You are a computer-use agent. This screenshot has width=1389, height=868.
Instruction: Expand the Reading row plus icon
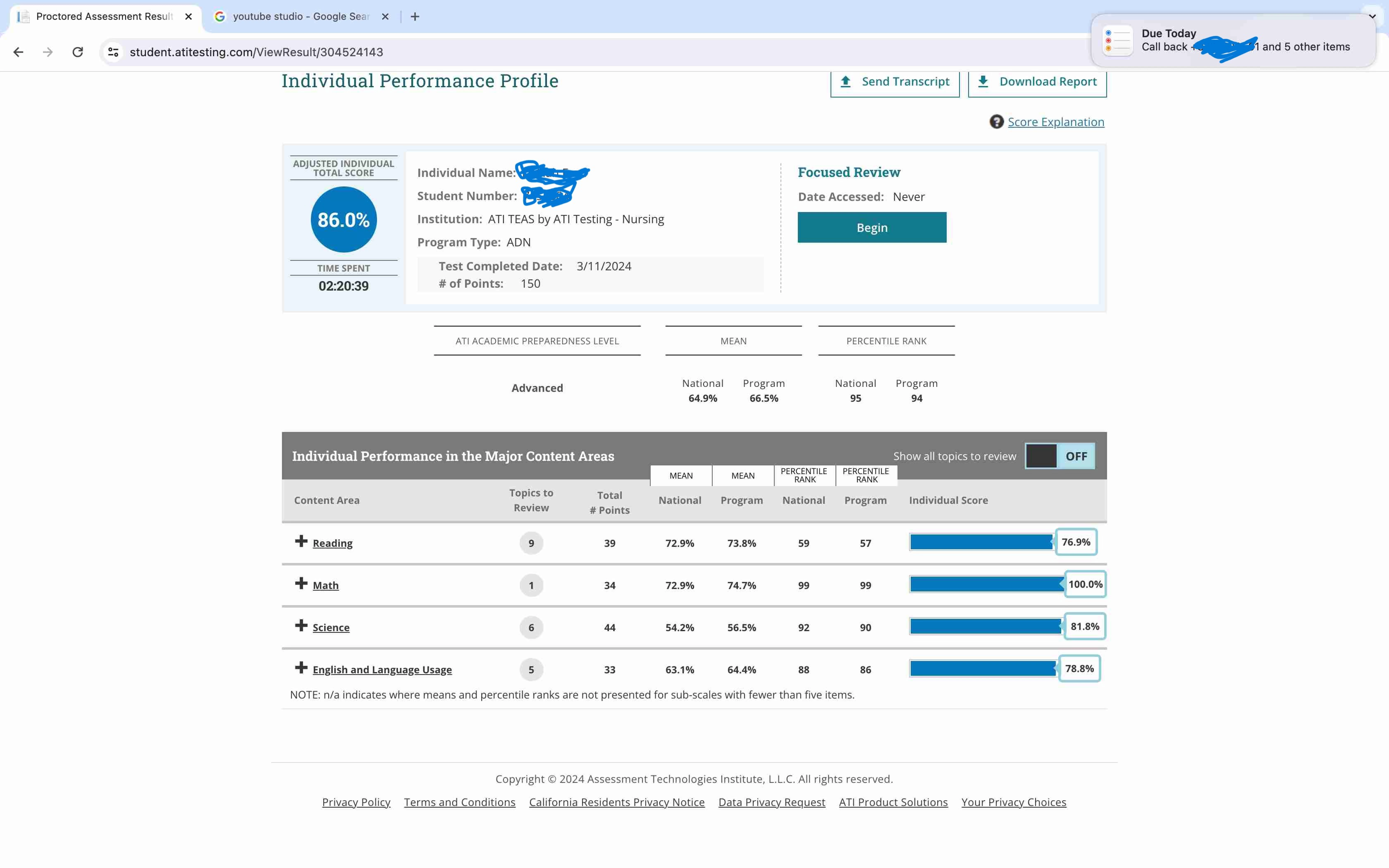[x=301, y=541]
